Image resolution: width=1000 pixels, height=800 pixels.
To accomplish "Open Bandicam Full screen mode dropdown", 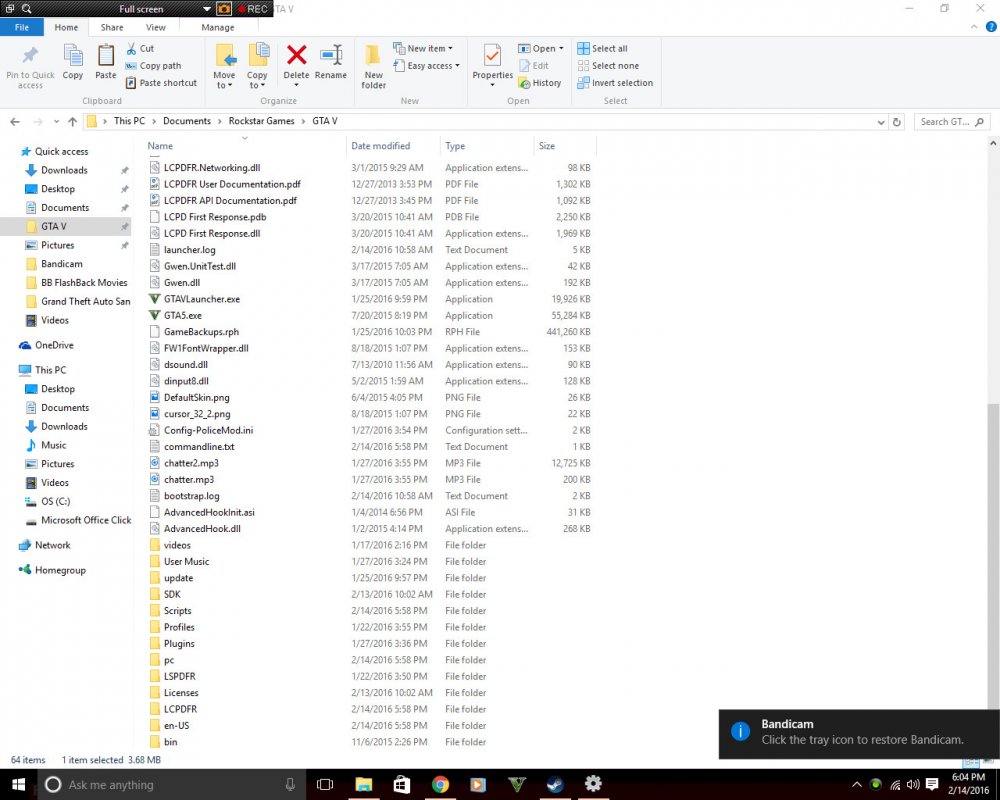I will click(207, 9).
